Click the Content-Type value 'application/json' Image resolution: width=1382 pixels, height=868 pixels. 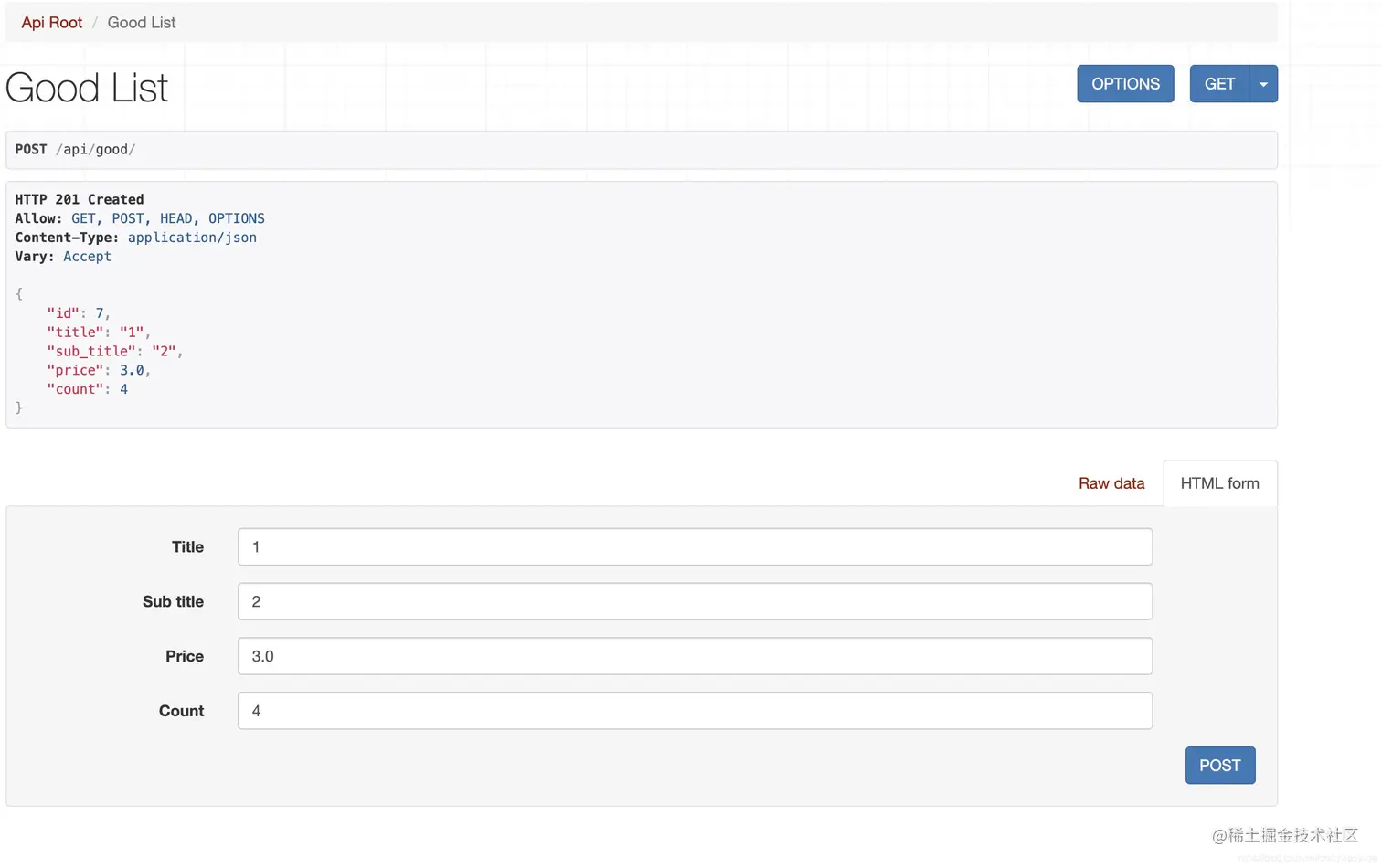(x=192, y=238)
